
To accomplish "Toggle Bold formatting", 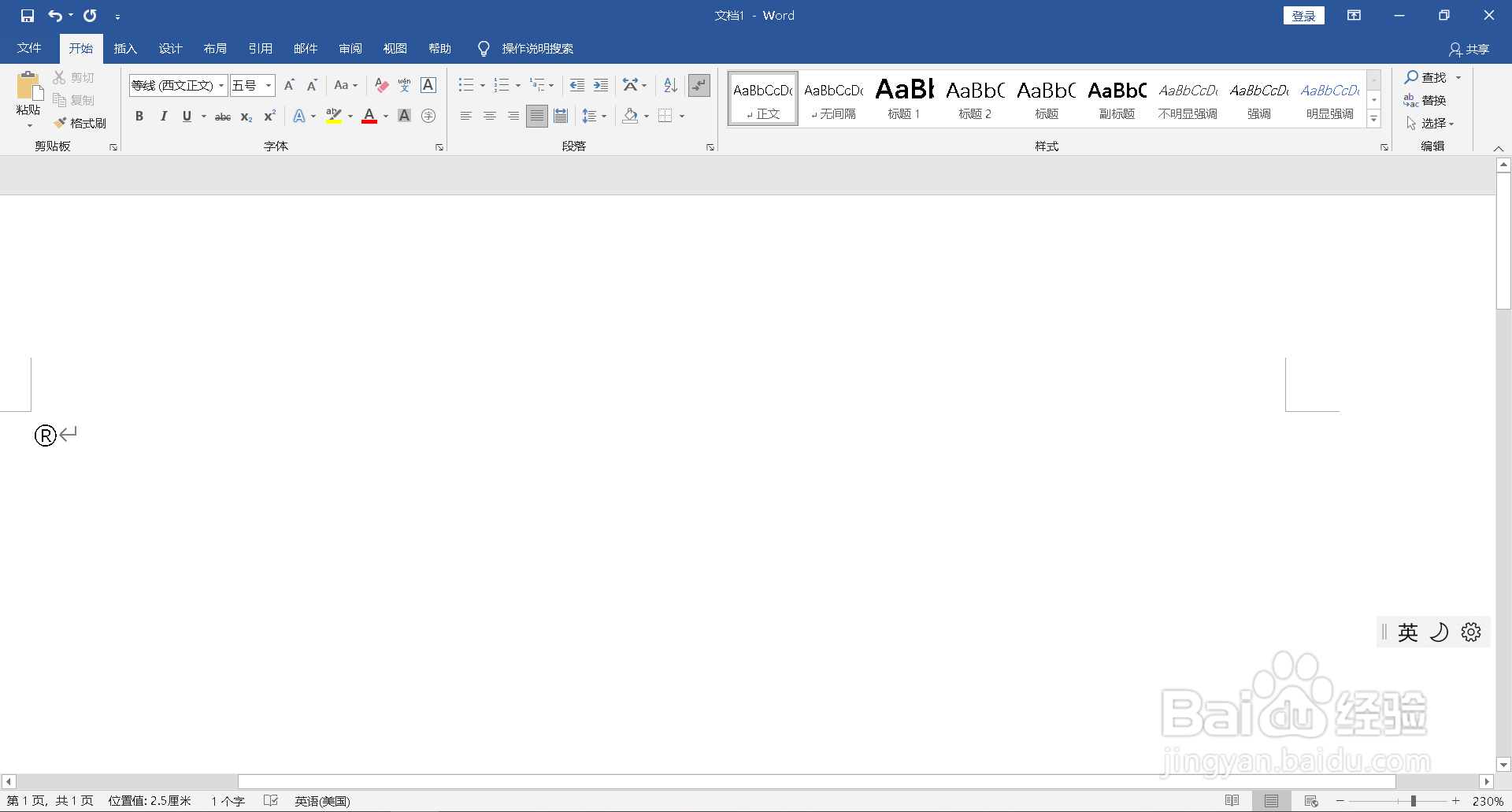I will (139, 116).
